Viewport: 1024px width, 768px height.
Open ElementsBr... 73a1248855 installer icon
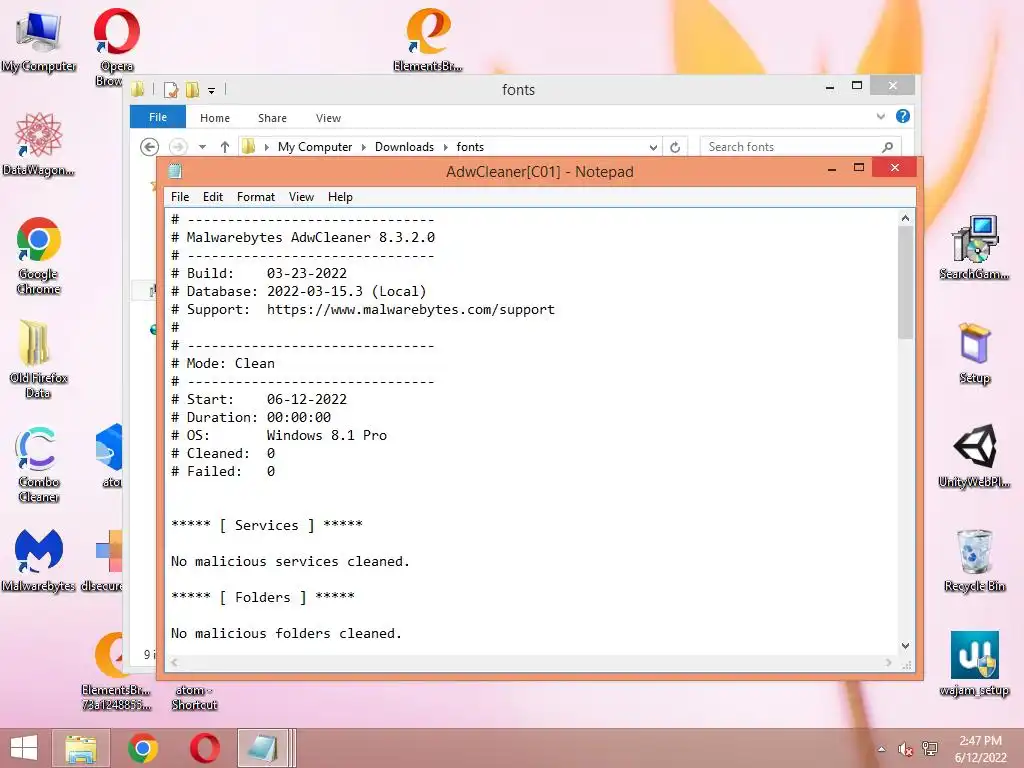(116, 671)
